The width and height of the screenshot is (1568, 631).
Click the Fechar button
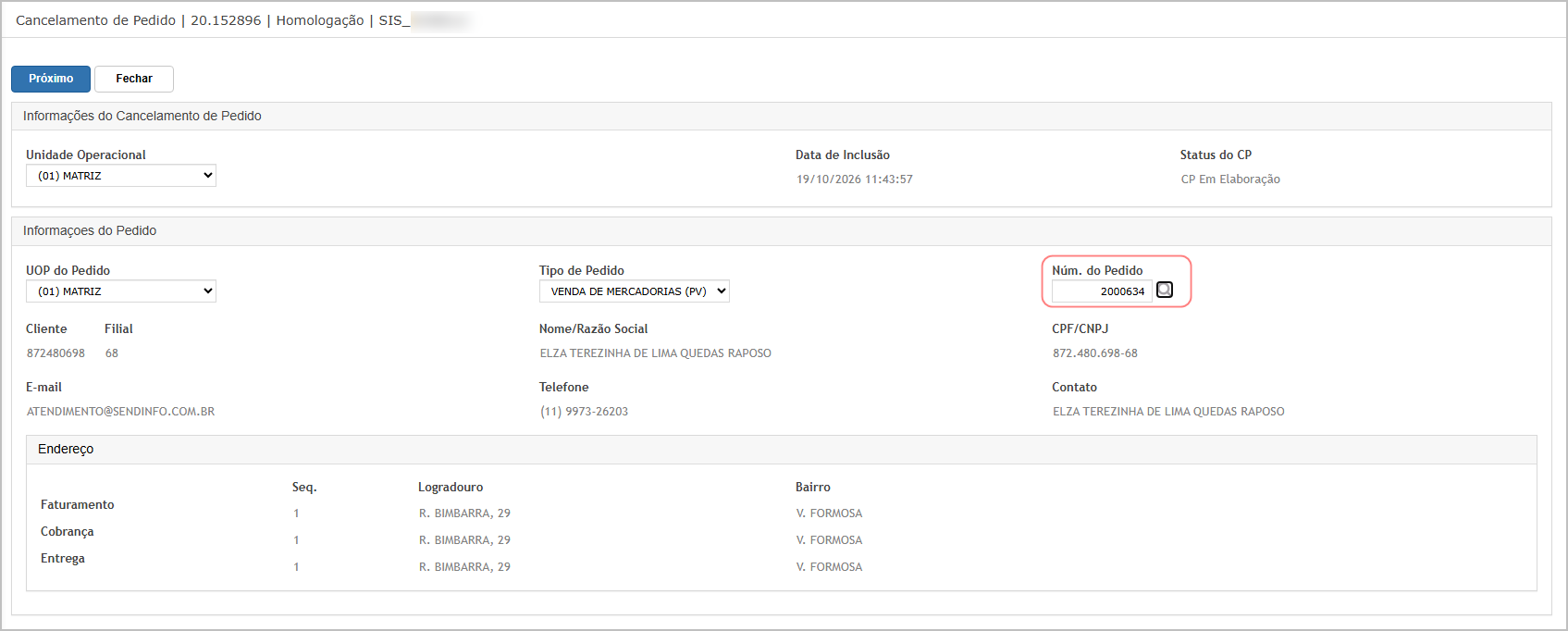pyautogui.click(x=134, y=79)
